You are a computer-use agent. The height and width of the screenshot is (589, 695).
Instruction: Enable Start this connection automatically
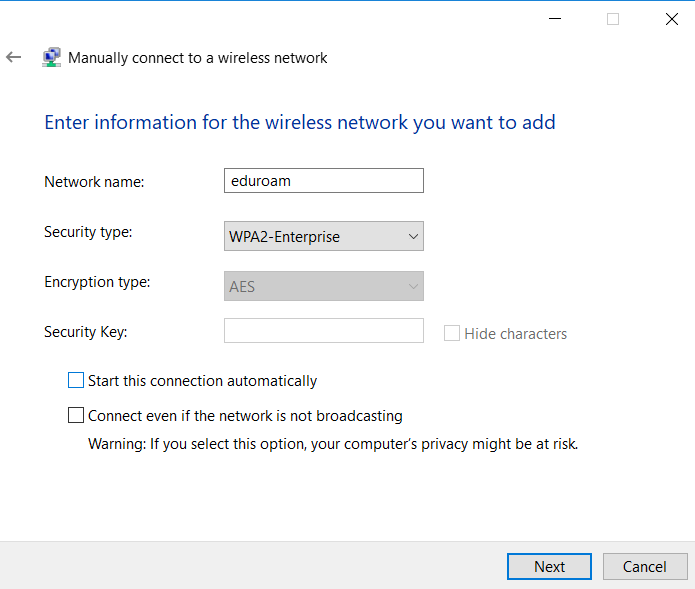tap(76, 380)
